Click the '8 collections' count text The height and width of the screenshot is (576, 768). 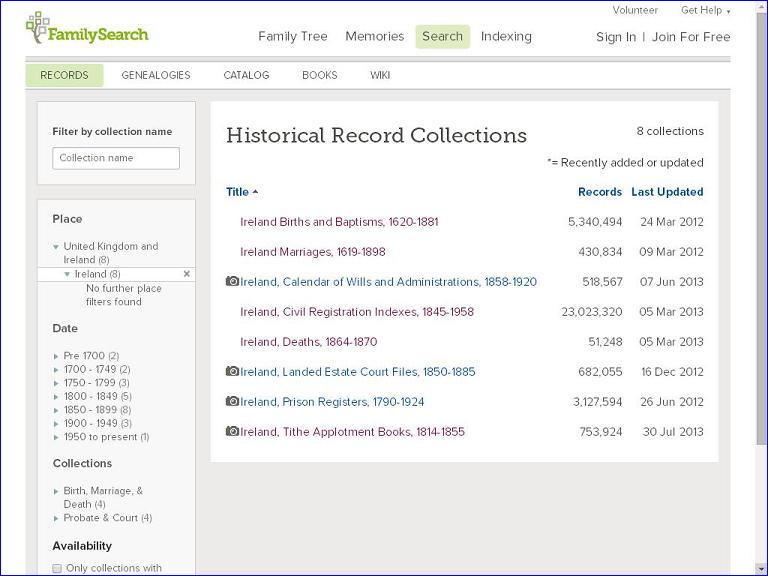point(670,131)
